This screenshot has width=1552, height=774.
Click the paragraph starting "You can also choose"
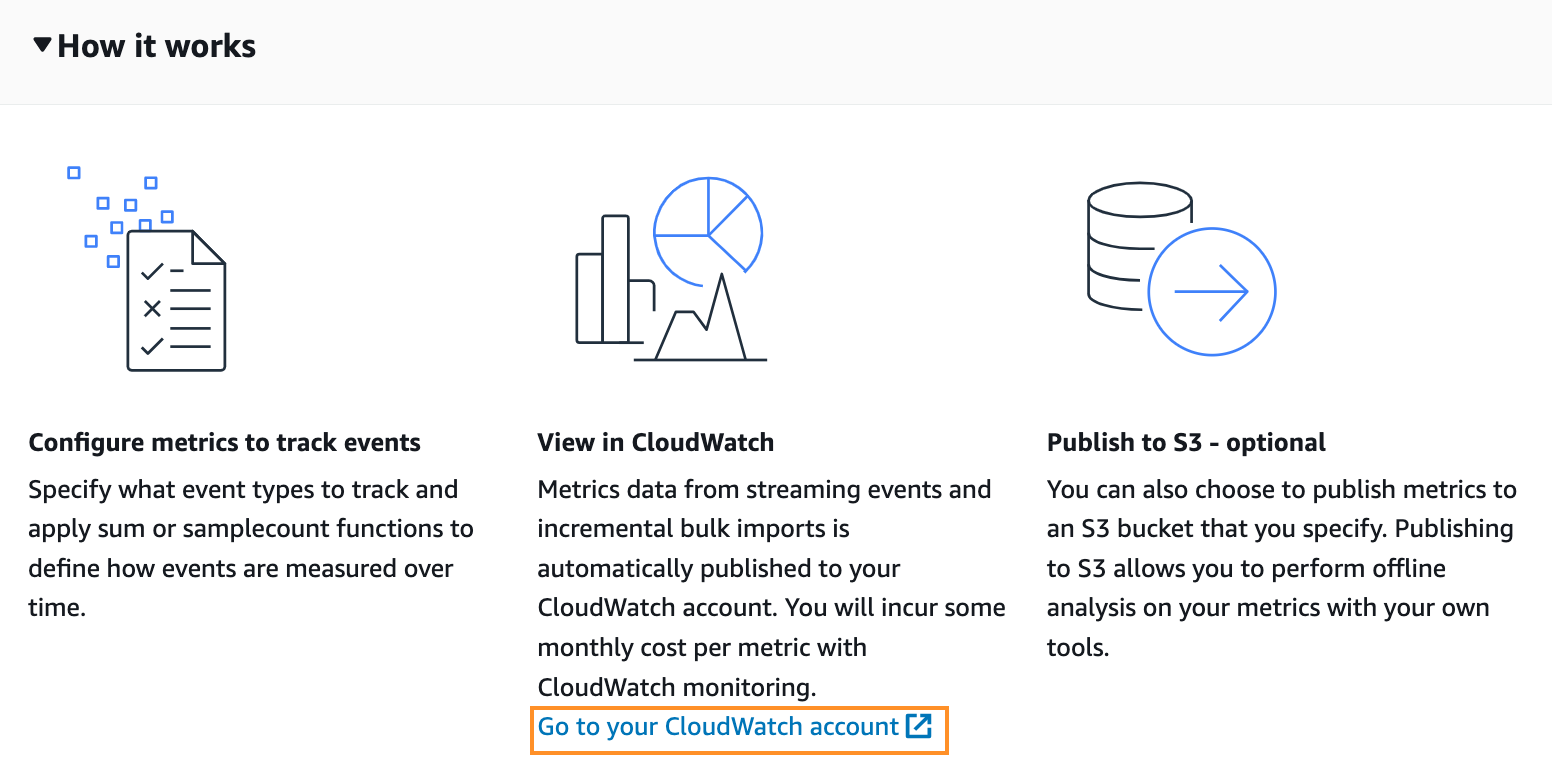[x=1282, y=568]
